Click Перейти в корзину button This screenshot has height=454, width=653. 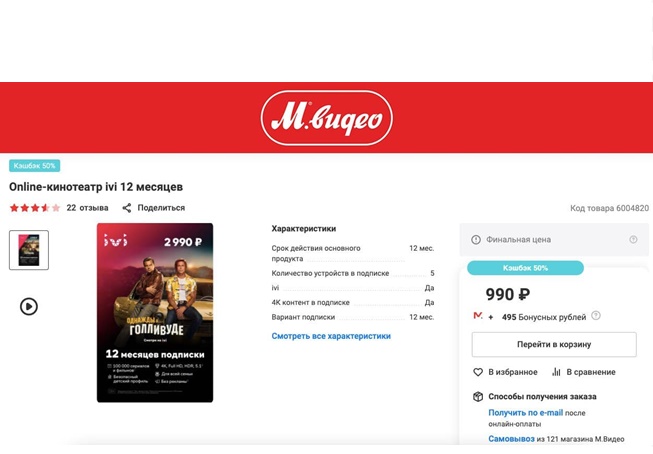(554, 344)
